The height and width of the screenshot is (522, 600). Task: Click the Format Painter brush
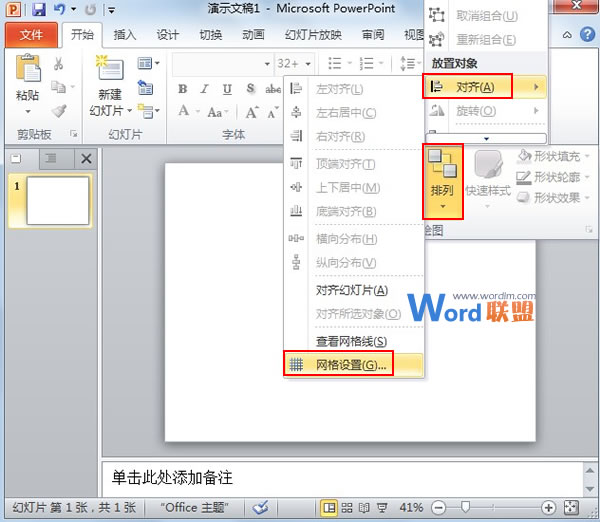pos(59,111)
